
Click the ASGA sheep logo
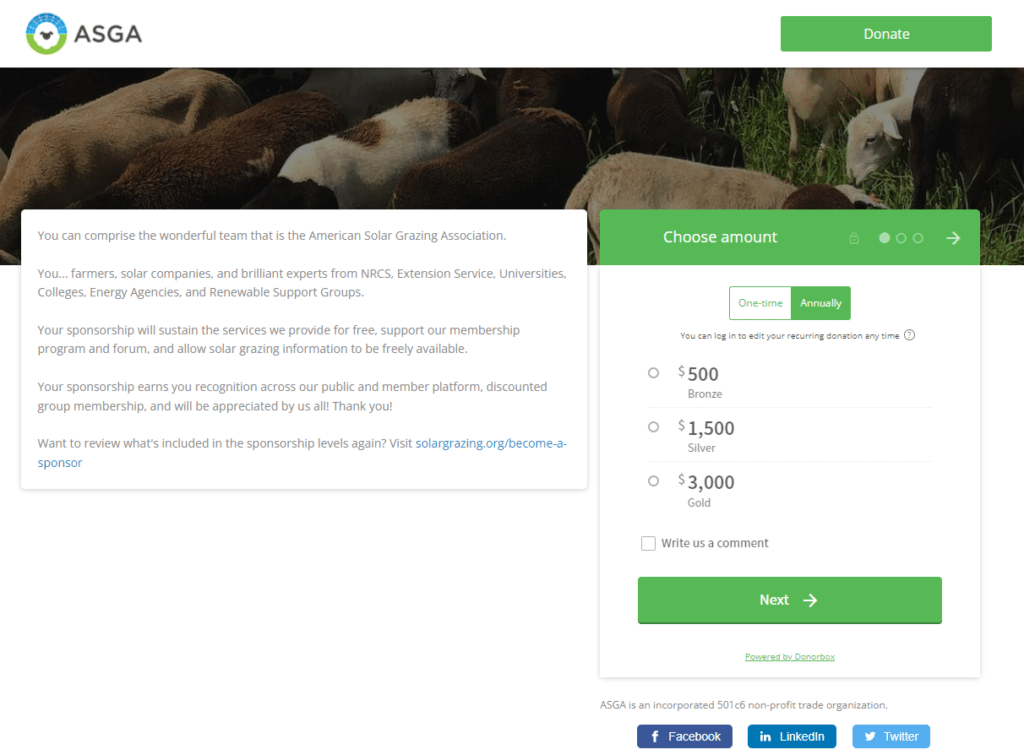tap(45, 34)
